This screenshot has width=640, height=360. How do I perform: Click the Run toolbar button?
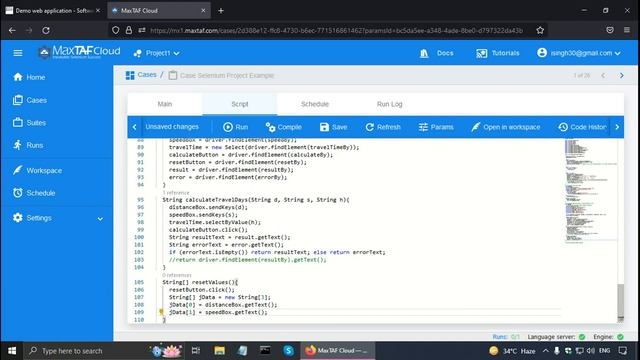click(236, 127)
